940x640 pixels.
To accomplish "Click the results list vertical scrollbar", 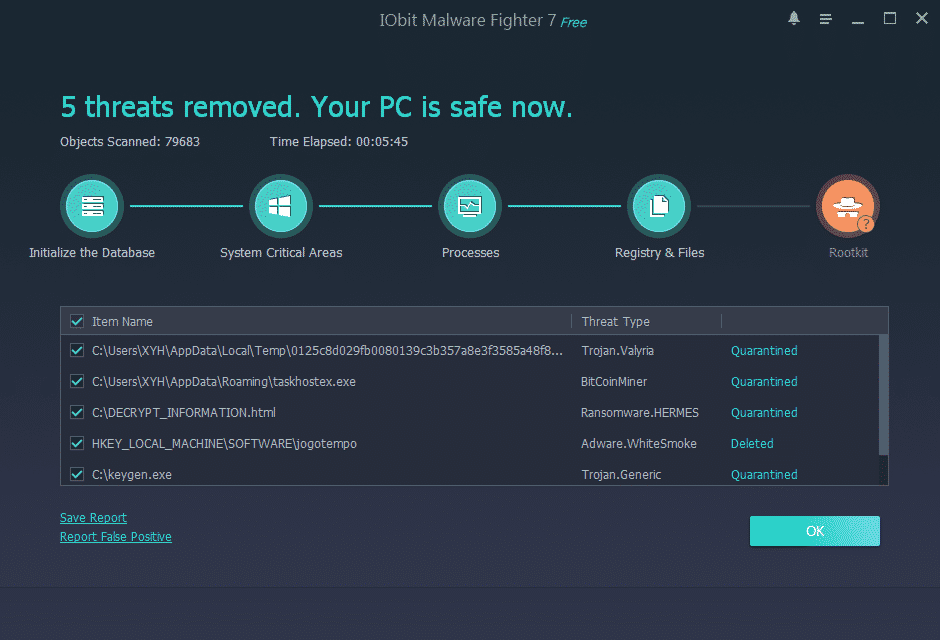I will [883, 396].
